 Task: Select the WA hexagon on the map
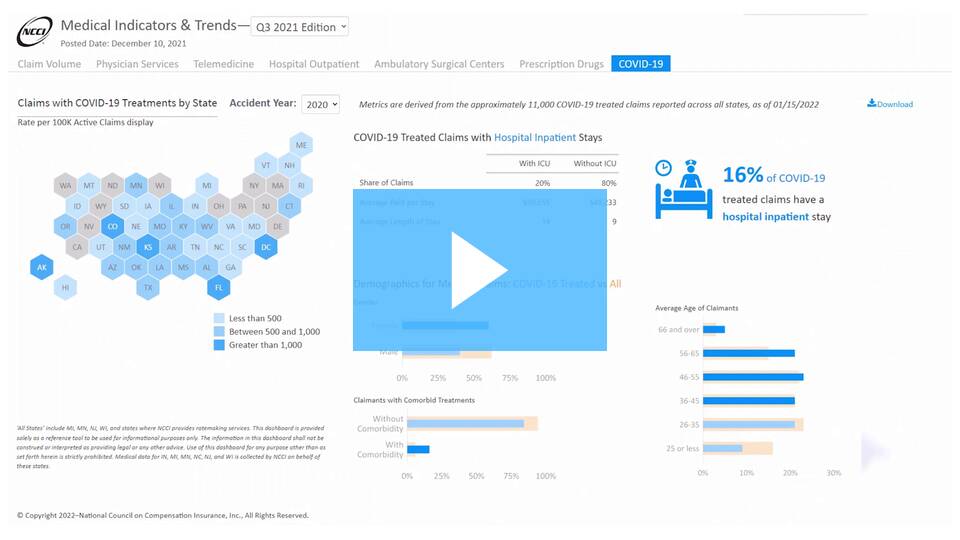click(x=65, y=185)
